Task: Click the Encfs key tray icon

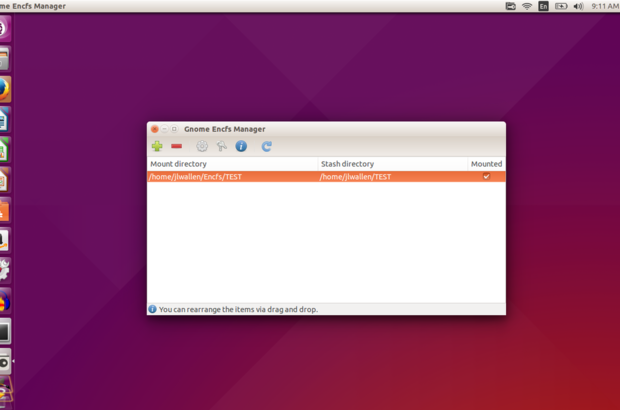Action: pos(510,6)
